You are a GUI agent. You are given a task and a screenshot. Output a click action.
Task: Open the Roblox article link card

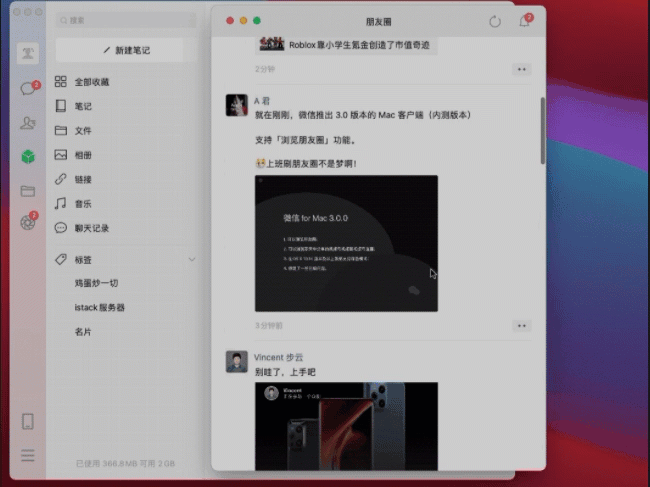[x=346, y=45]
